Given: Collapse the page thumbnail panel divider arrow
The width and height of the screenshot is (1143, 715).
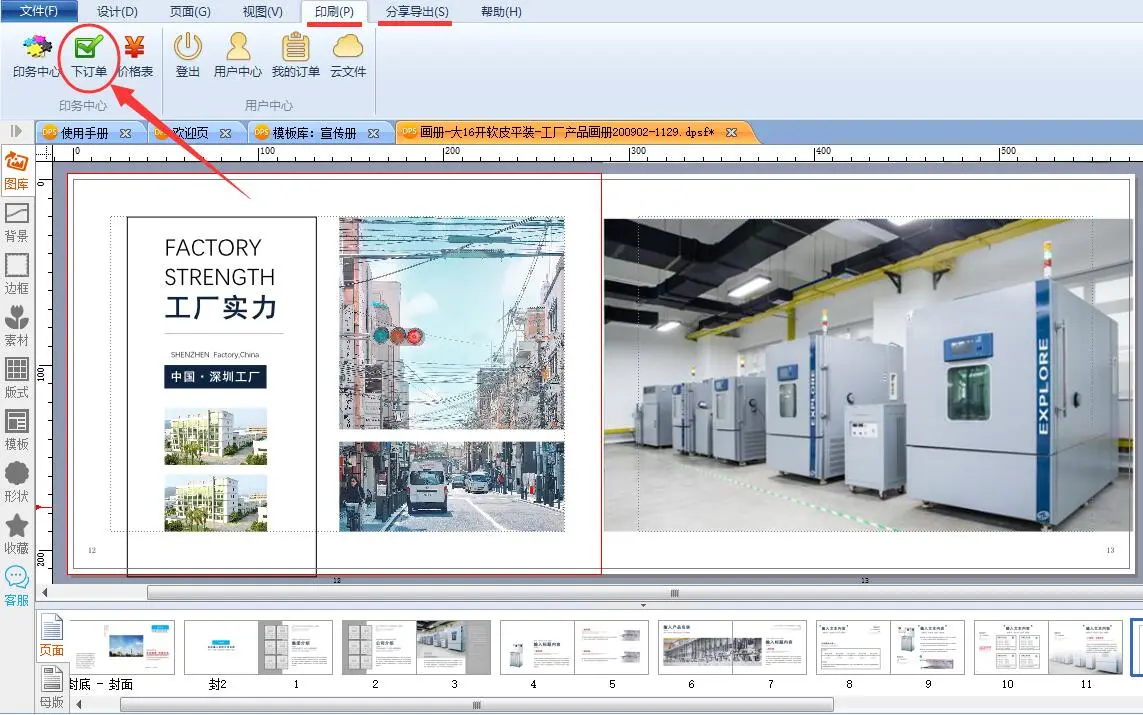Looking at the screenshot, I should coord(643,606).
